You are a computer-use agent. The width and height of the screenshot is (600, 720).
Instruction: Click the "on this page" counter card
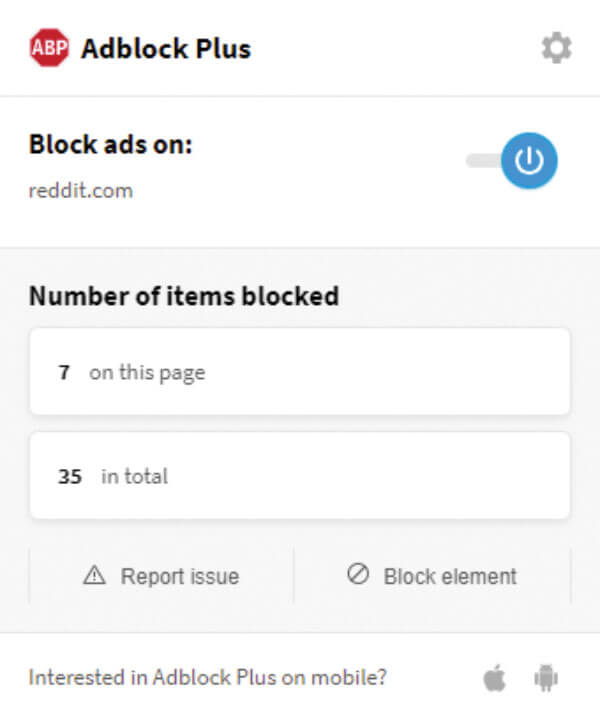click(x=300, y=372)
